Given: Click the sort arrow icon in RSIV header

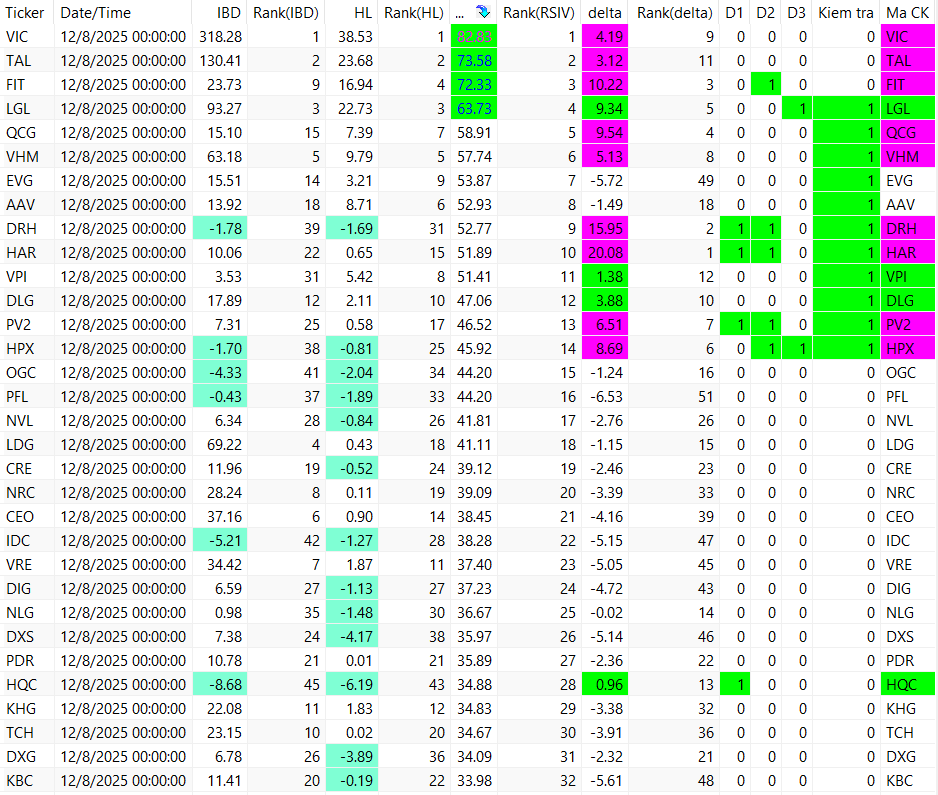Looking at the screenshot, I should (482, 12).
